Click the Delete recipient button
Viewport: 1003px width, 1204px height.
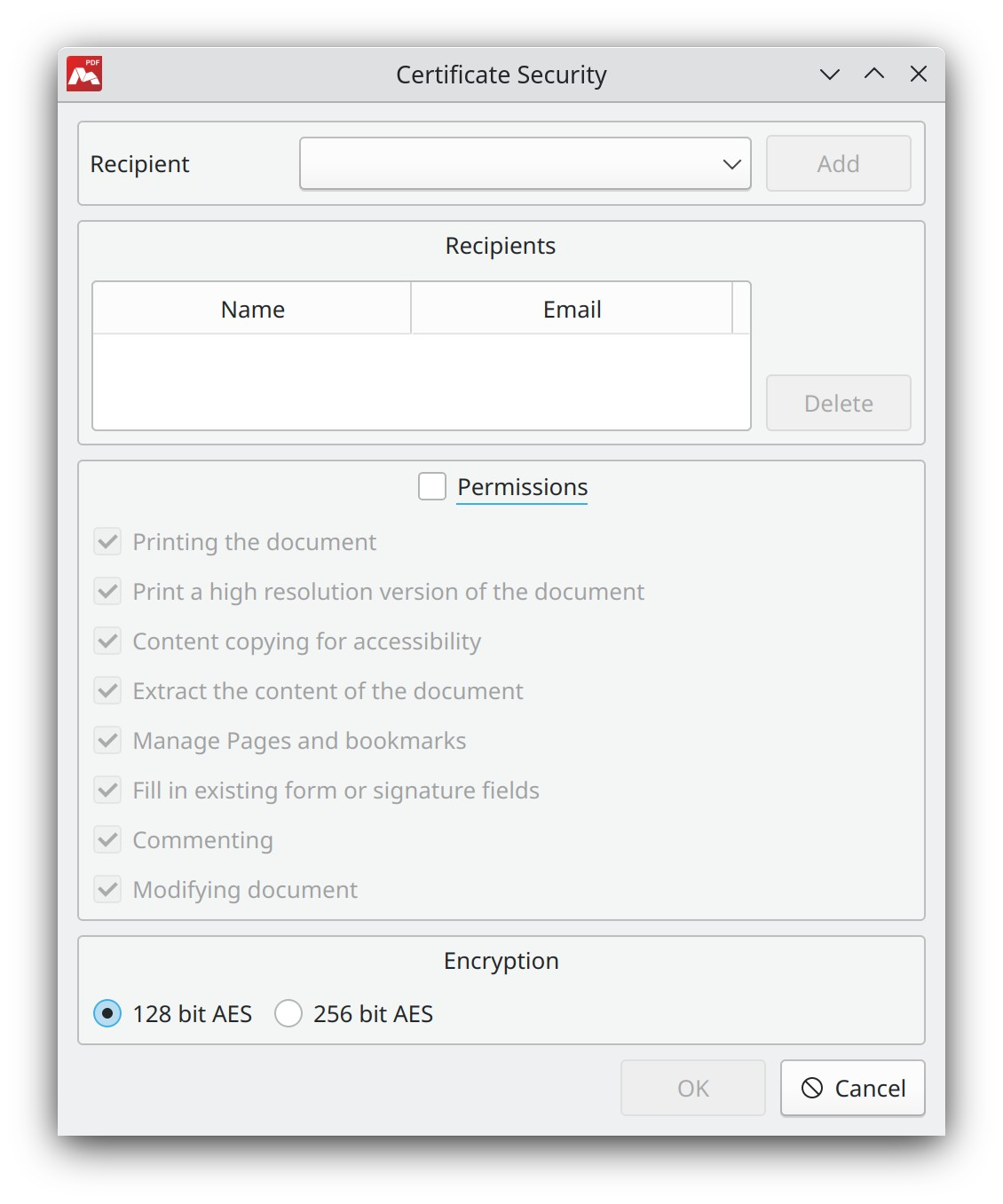pos(839,403)
